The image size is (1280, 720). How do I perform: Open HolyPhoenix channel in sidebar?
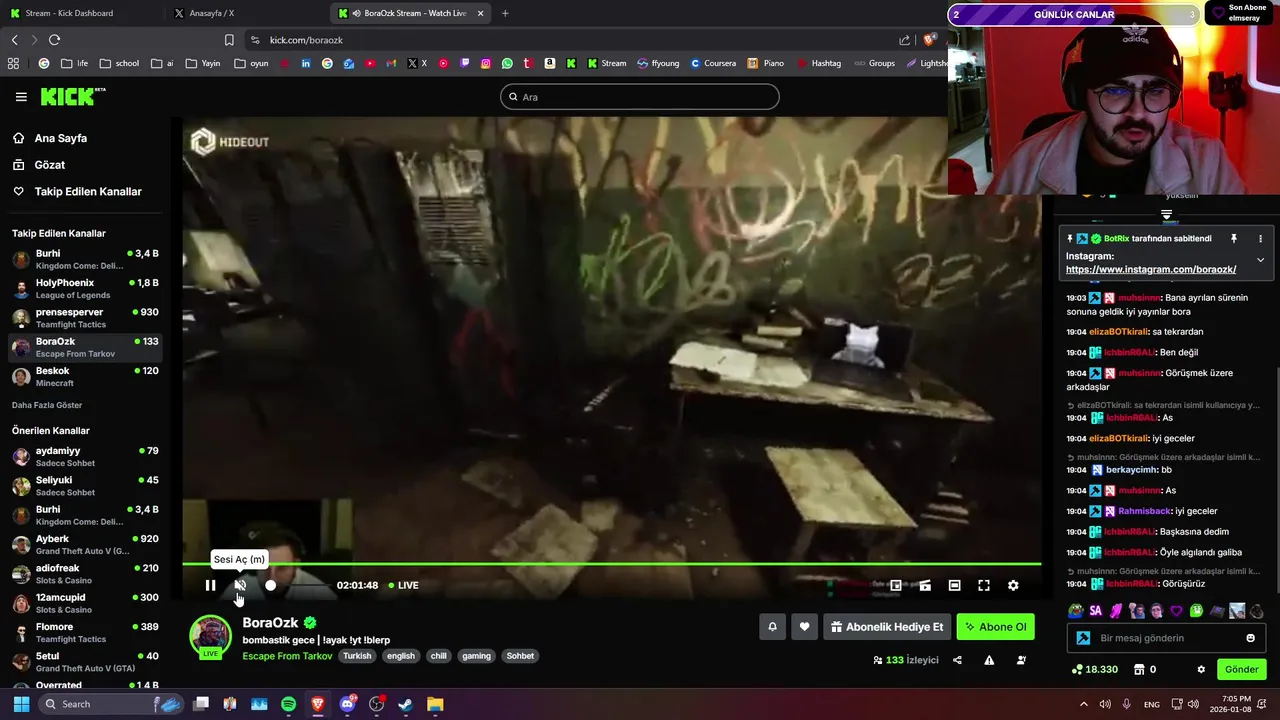[x=85, y=289]
